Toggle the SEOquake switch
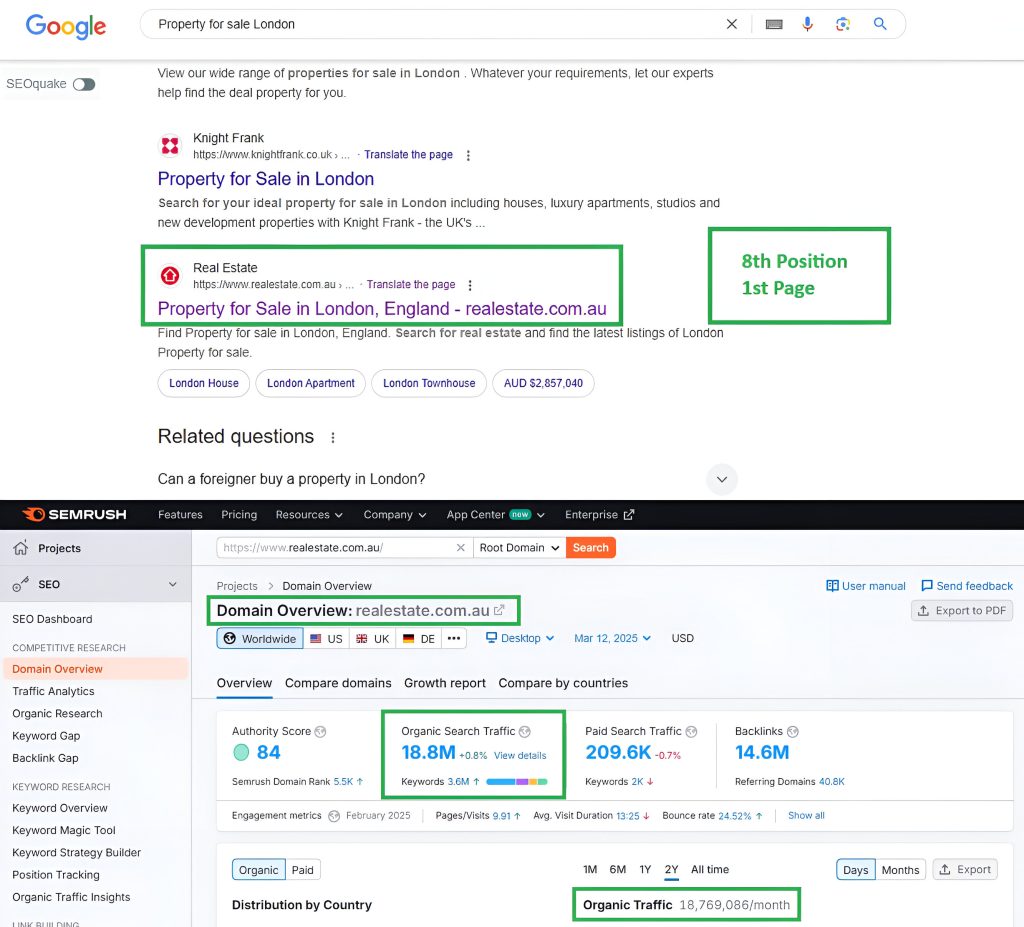The width and height of the screenshot is (1024, 927). [x=84, y=84]
